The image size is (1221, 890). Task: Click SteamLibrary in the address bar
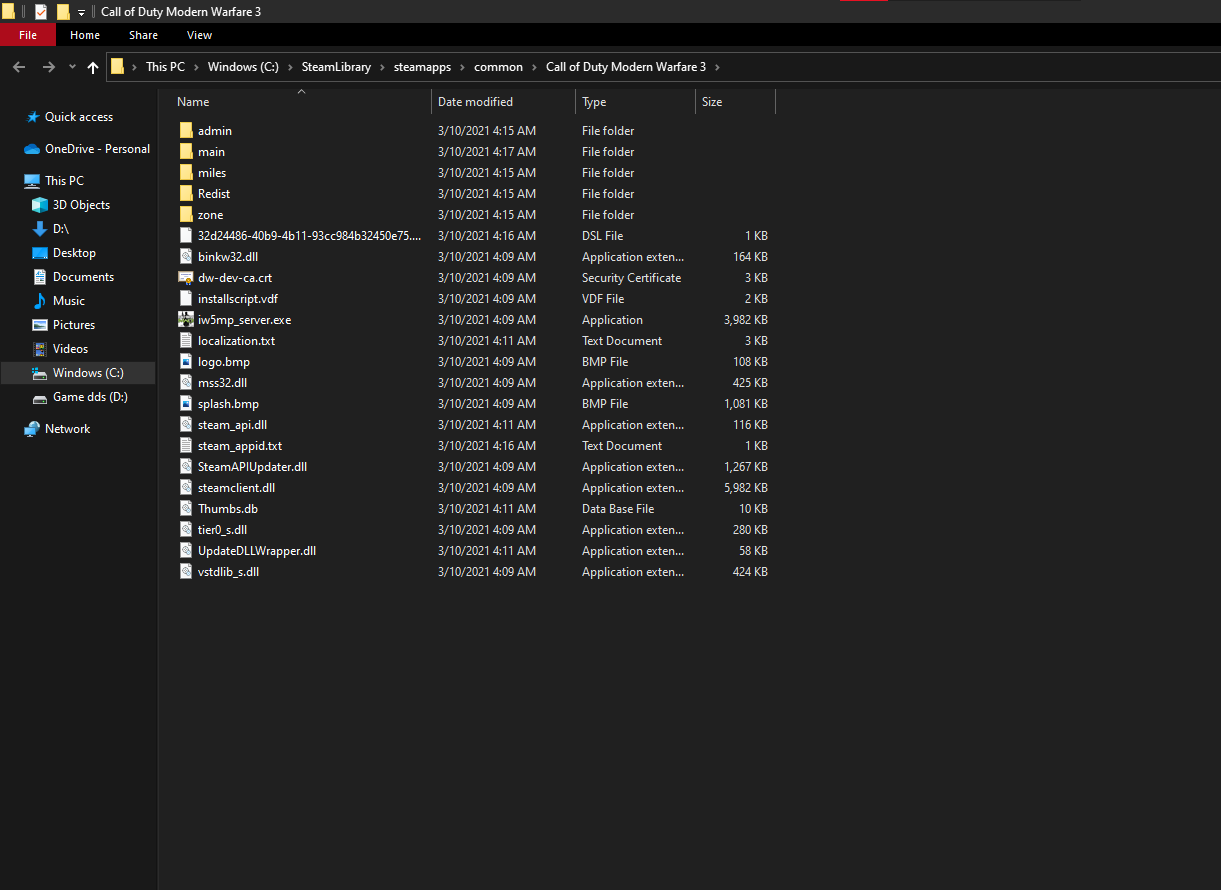coord(336,67)
